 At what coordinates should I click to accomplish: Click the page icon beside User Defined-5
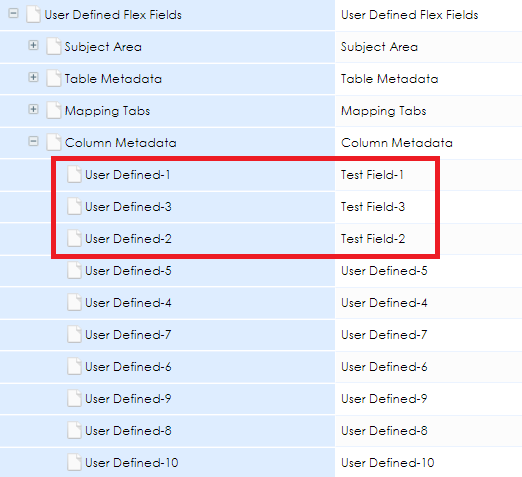pyautogui.click(x=74, y=270)
